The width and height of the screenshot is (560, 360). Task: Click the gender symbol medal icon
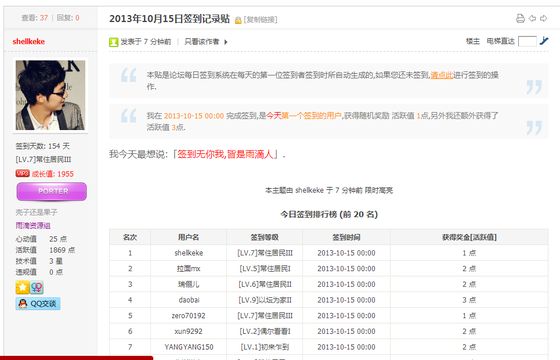[36, 287]
